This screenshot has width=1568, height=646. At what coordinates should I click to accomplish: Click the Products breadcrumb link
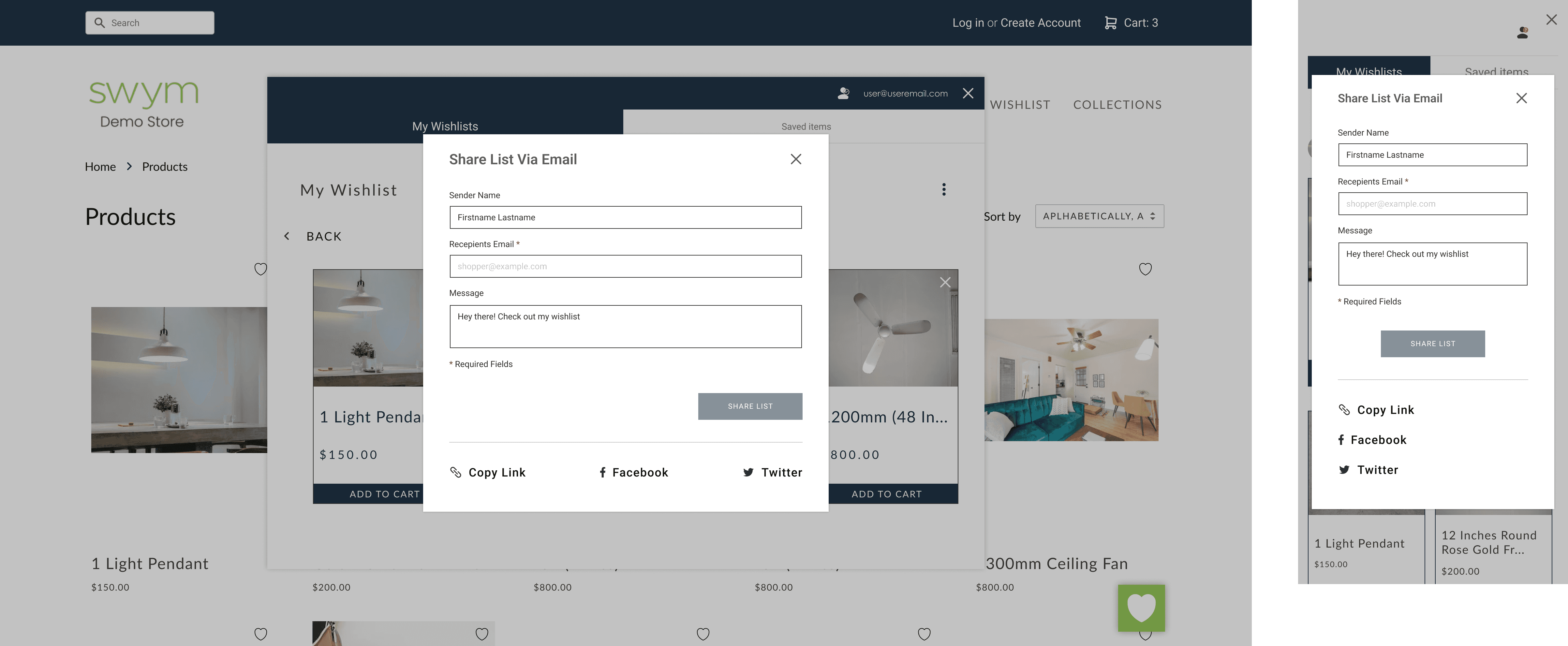pos(165,166)
